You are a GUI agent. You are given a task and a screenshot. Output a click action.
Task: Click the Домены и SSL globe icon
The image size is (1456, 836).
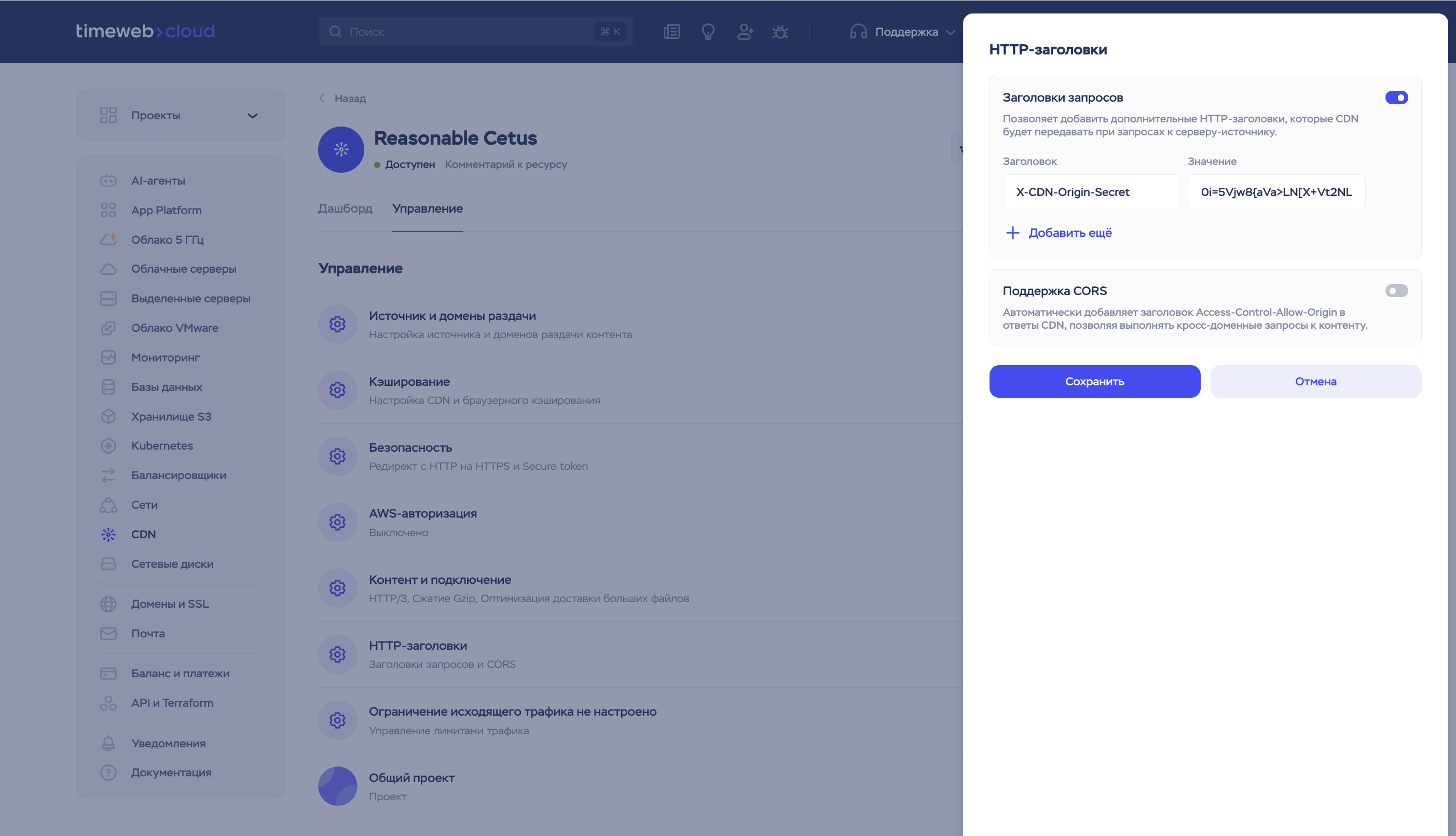pos(108,604)
